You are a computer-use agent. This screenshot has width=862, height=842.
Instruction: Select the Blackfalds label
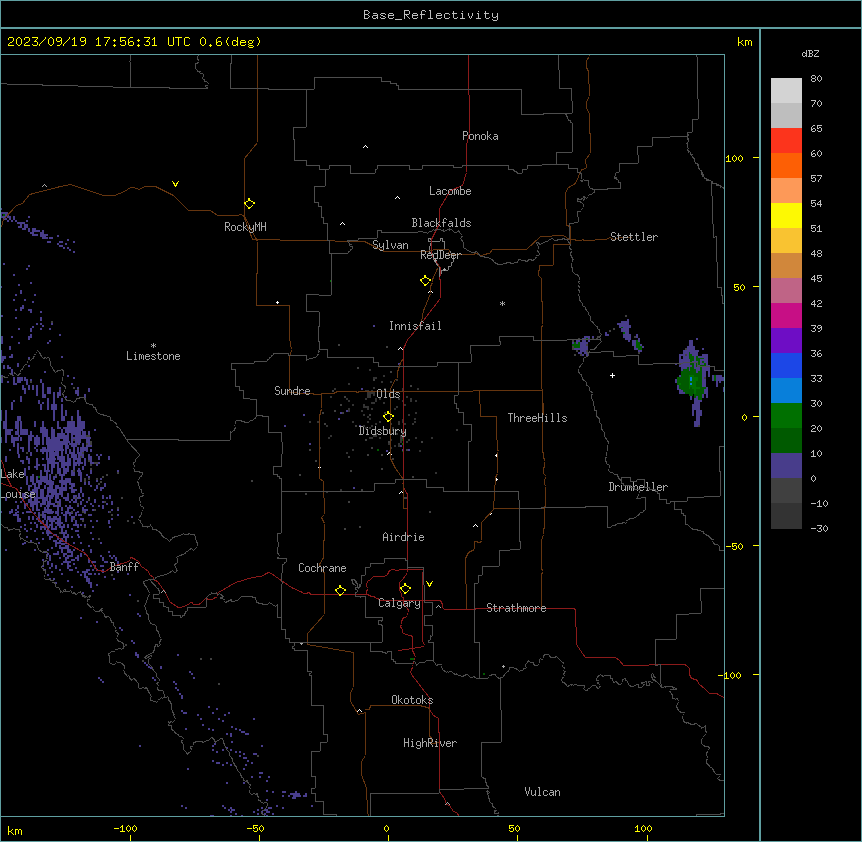(x=441, y=223)
